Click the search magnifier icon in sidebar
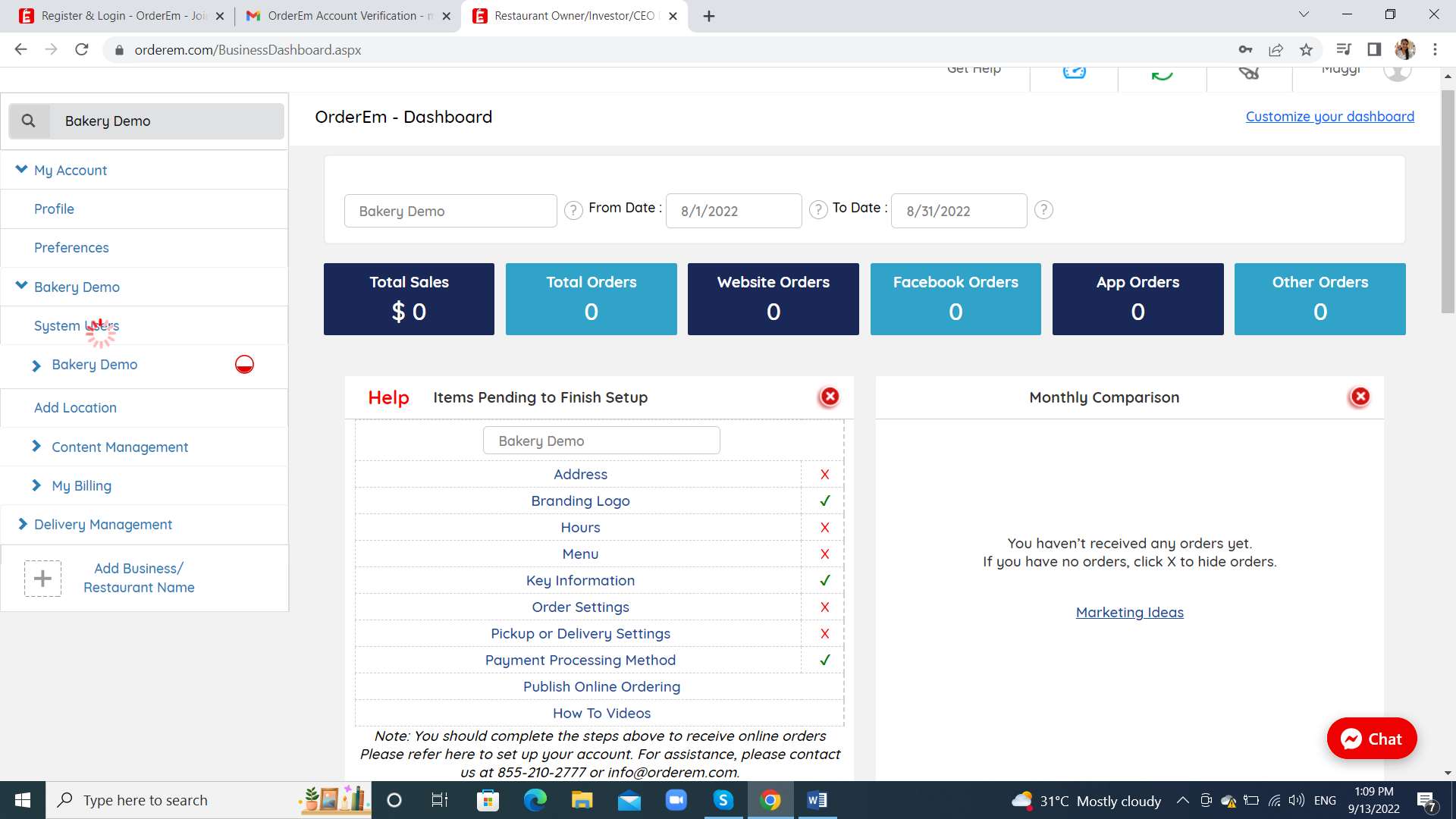Image resolution: width=1456 pixels, height=819 pixels. 29,121
